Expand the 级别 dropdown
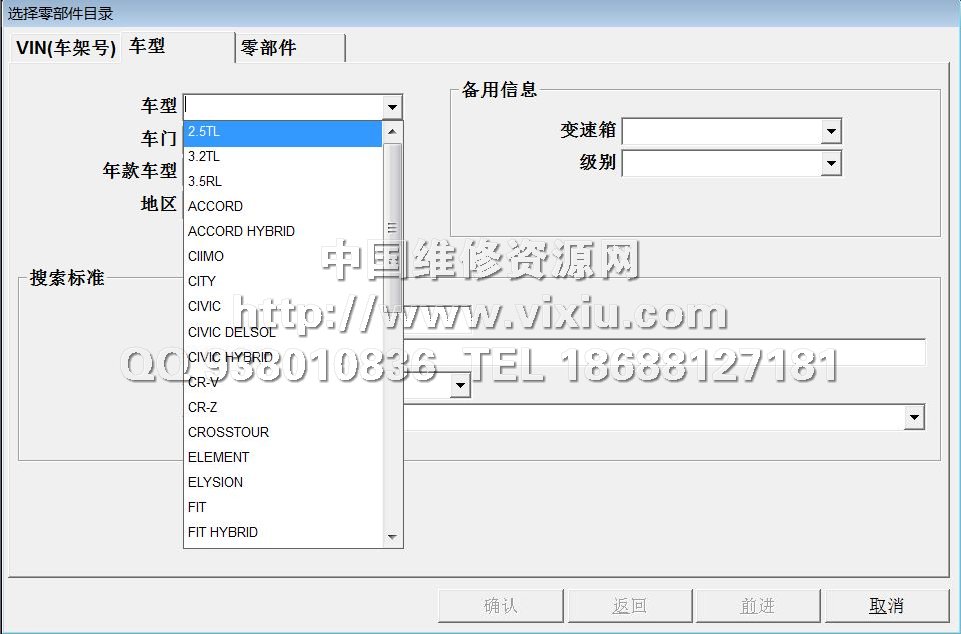The width and height of the screenshot is (961, 634). (x=830, y=163)
